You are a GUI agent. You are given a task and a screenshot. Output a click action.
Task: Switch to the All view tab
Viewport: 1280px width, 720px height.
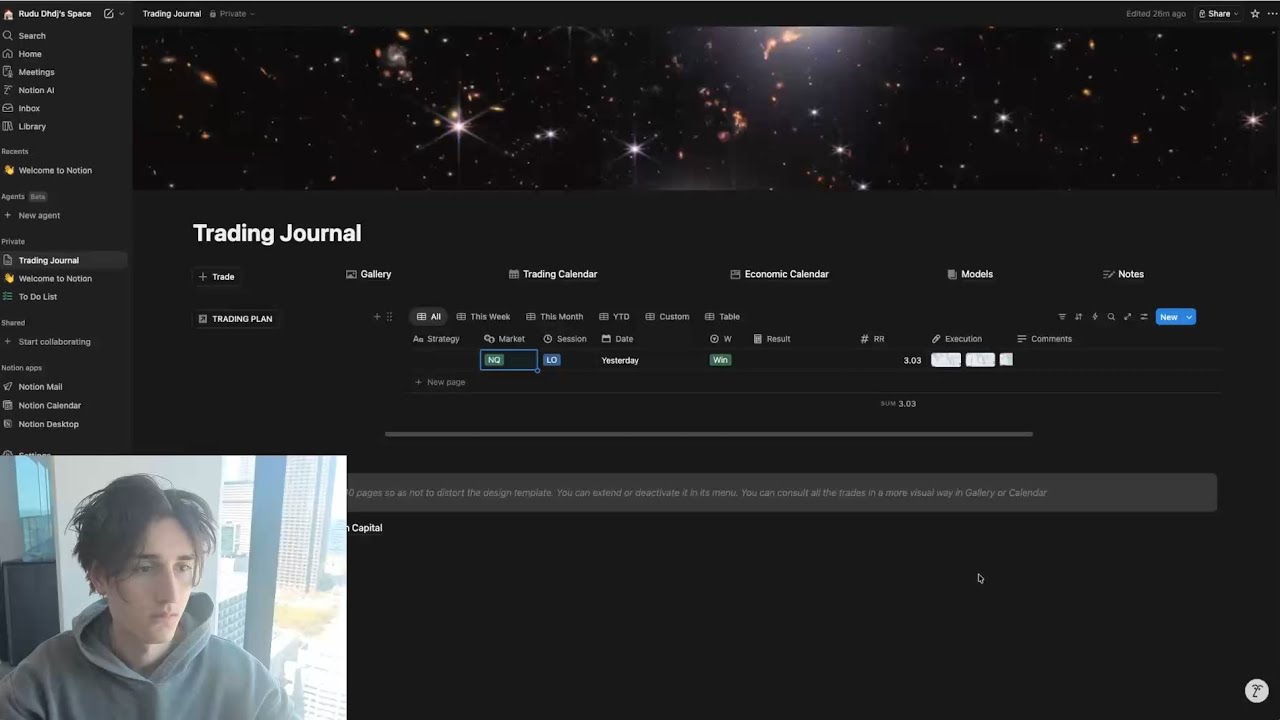click(x=429, y=317)
